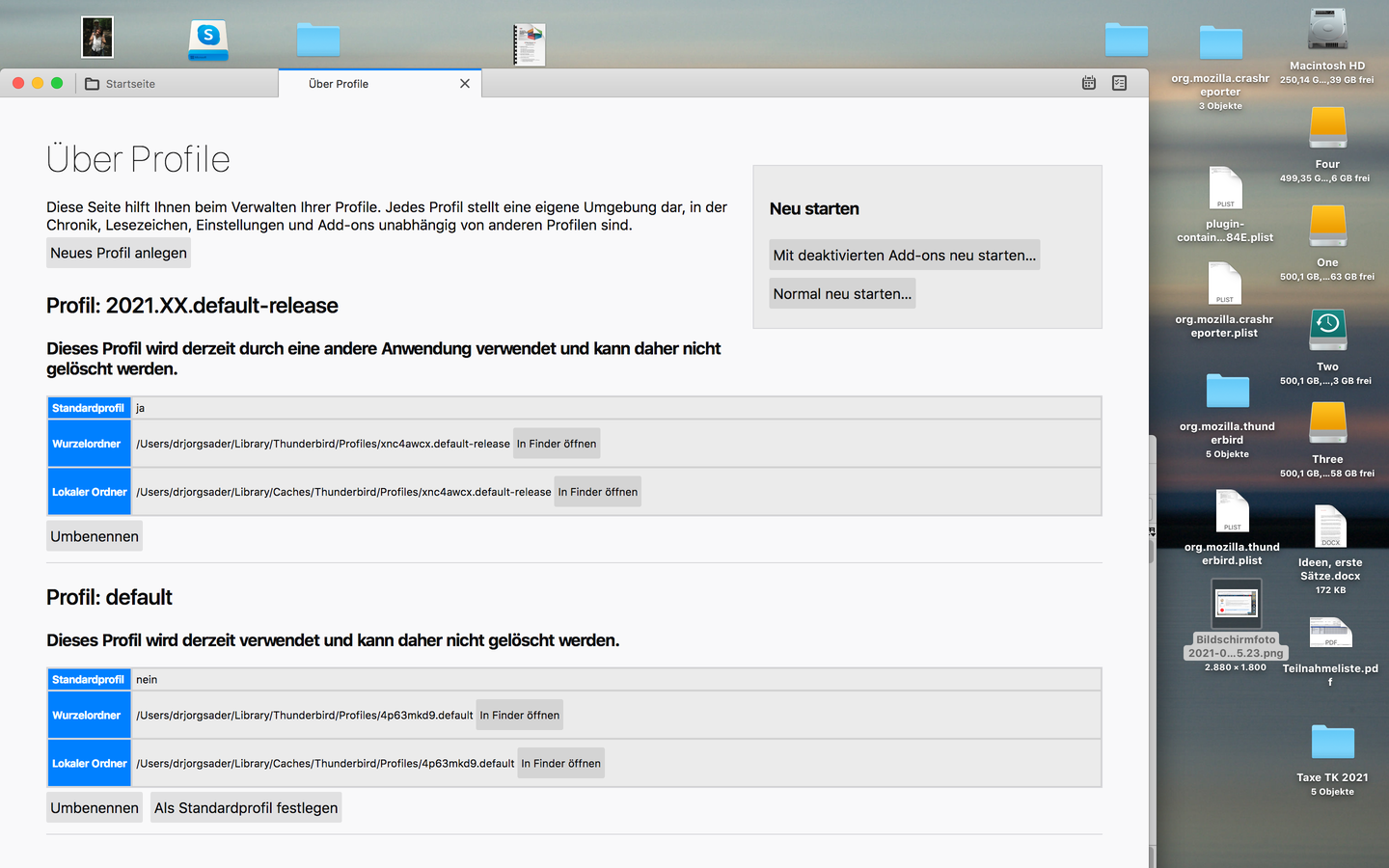Click Normal neu starten button
The height and width of the screenshot is (868, 1389).
click(842, 293)
